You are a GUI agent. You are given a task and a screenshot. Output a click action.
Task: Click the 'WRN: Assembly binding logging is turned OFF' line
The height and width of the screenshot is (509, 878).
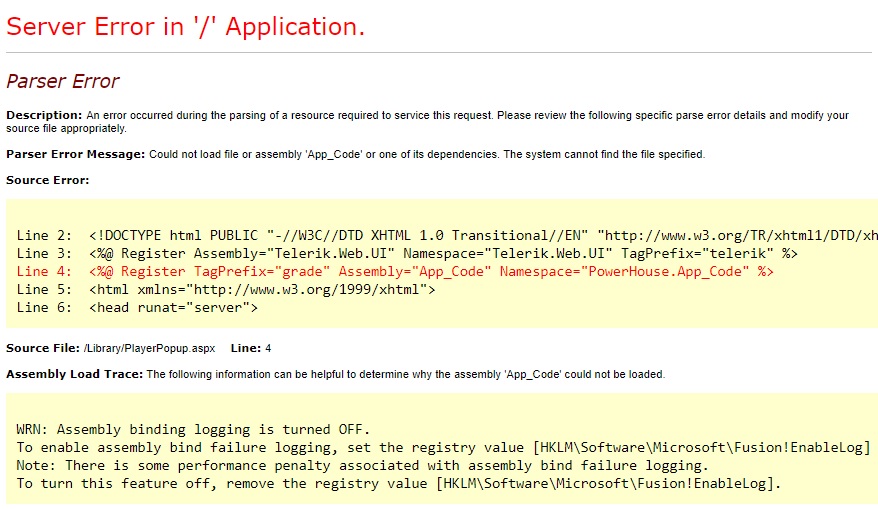pyautogui.click(x=193, y=430)
